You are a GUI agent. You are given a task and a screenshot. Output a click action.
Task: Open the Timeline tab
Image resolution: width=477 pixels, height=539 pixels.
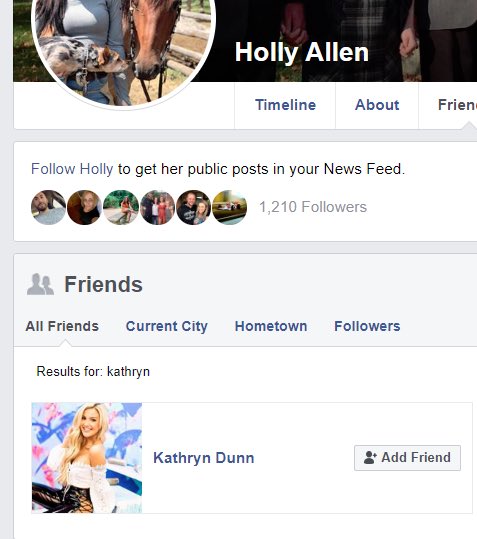click(x=285, y=105)
